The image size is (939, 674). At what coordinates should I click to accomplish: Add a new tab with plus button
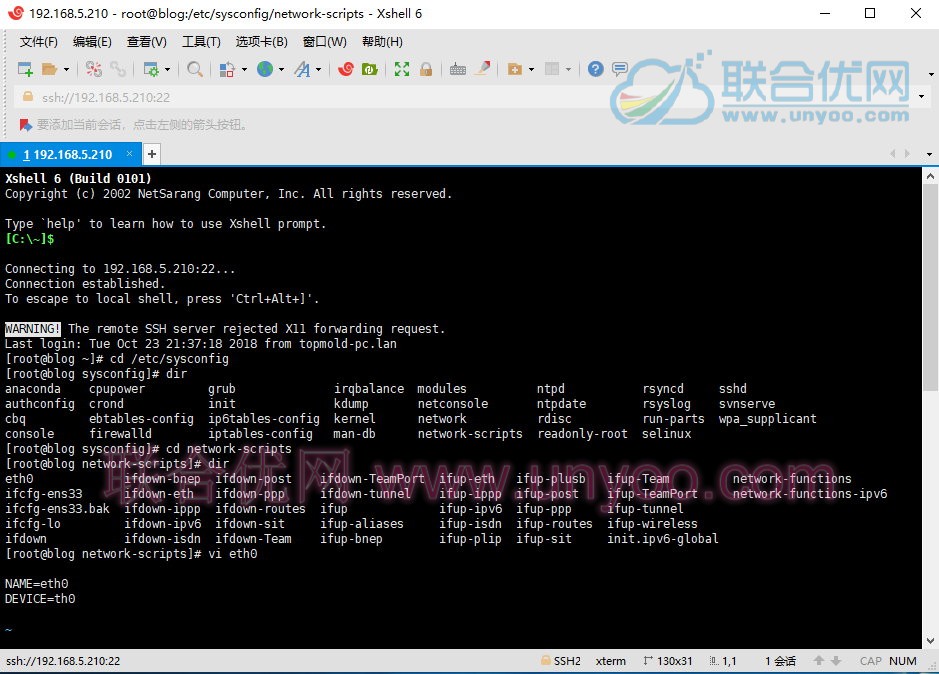[x=152, y=155]
